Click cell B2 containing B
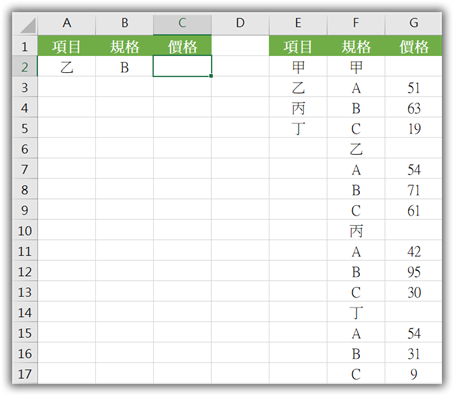This screenshot has width=454, height=396. click(124, 66)
